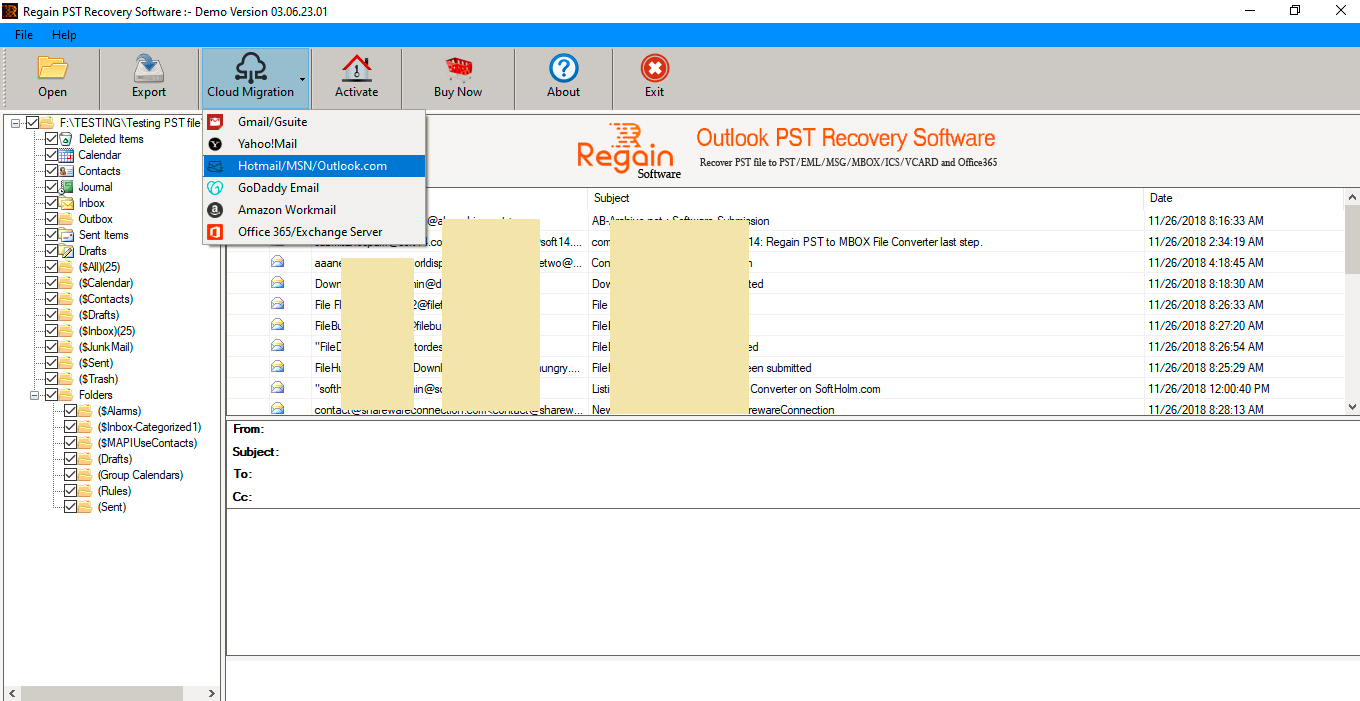Click the Export toolbar icon
Screen dimensions: 1360x701
(x=149, y=68)
